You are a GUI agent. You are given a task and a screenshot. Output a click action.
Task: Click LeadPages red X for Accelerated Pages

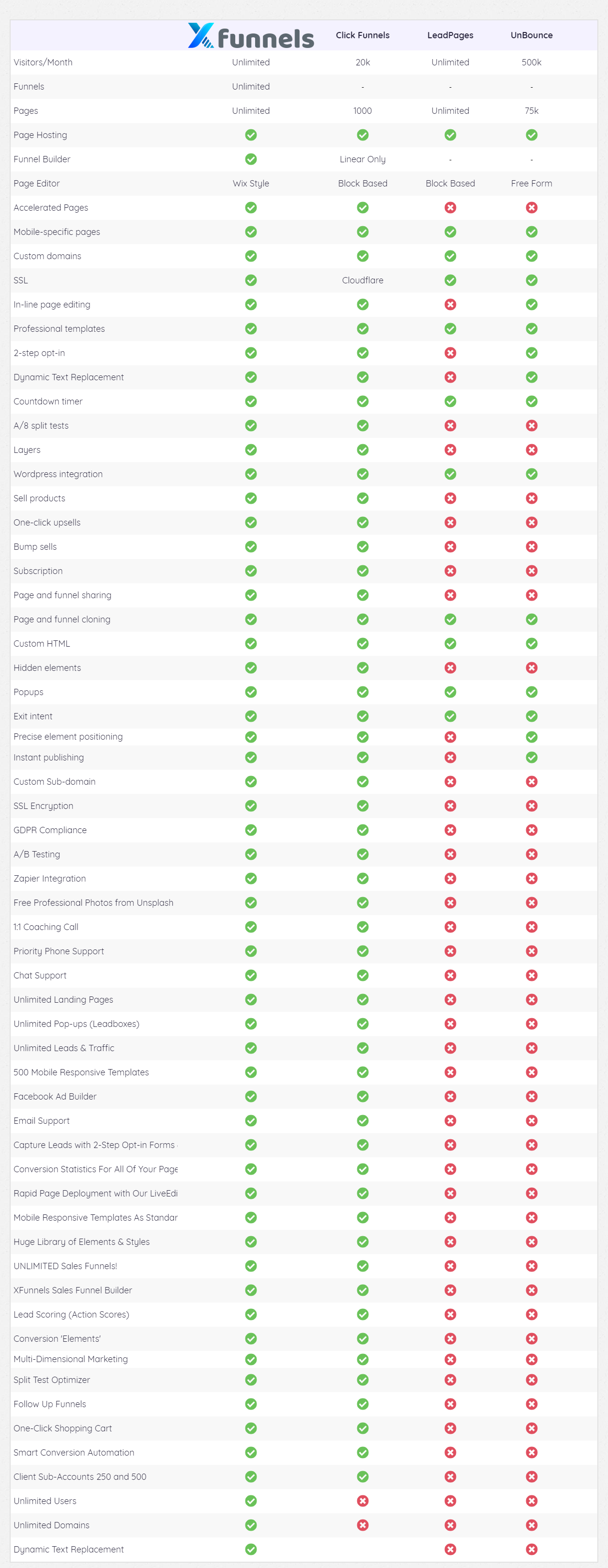pyautogui.click(x=450, y=208)
